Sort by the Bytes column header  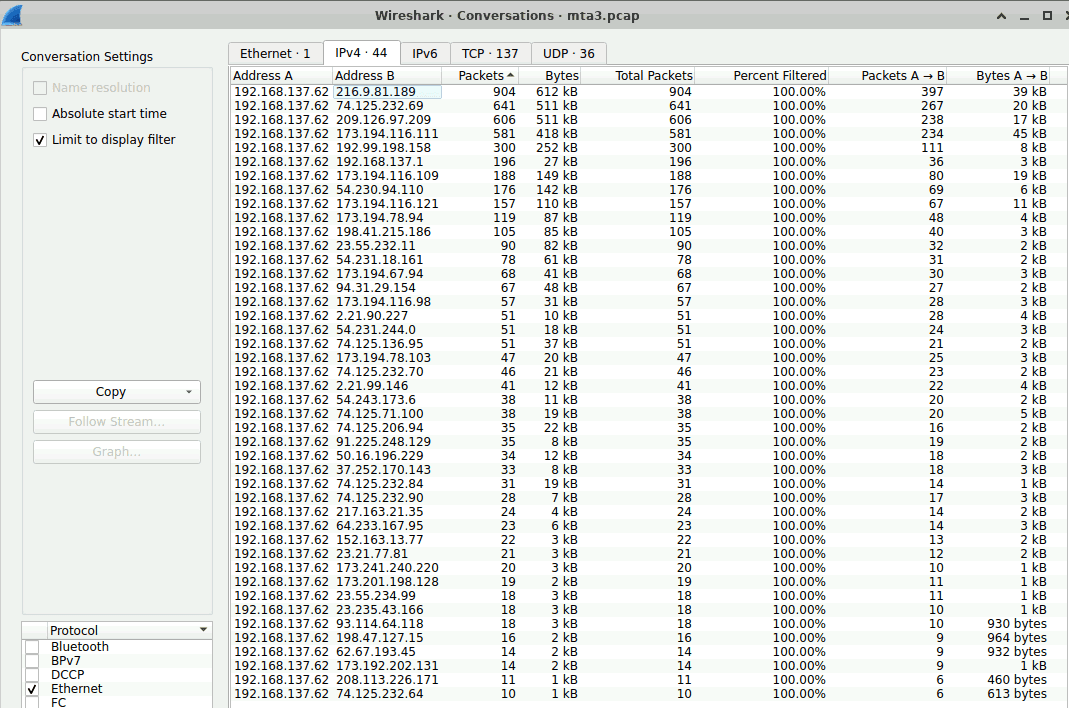pyautogui.click(x=562, y=75)
